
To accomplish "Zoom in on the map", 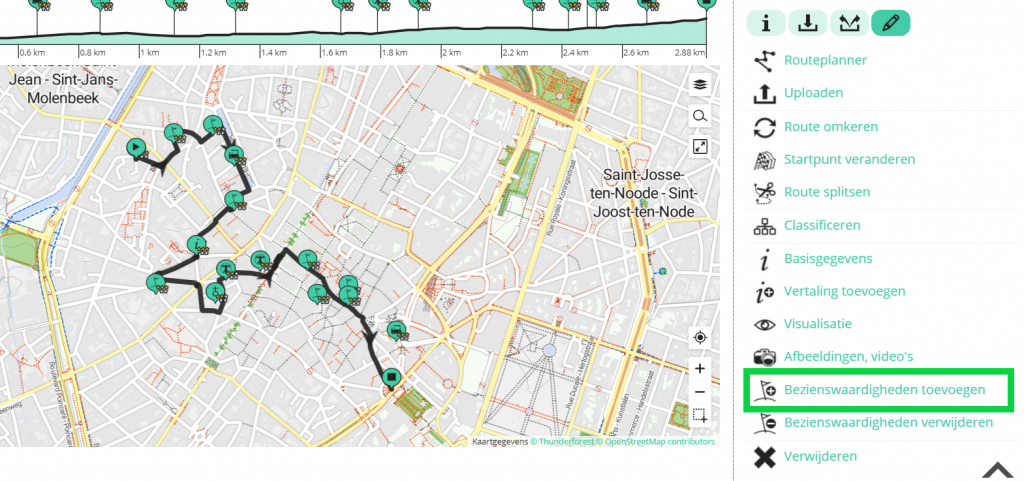I will (700, 368).
